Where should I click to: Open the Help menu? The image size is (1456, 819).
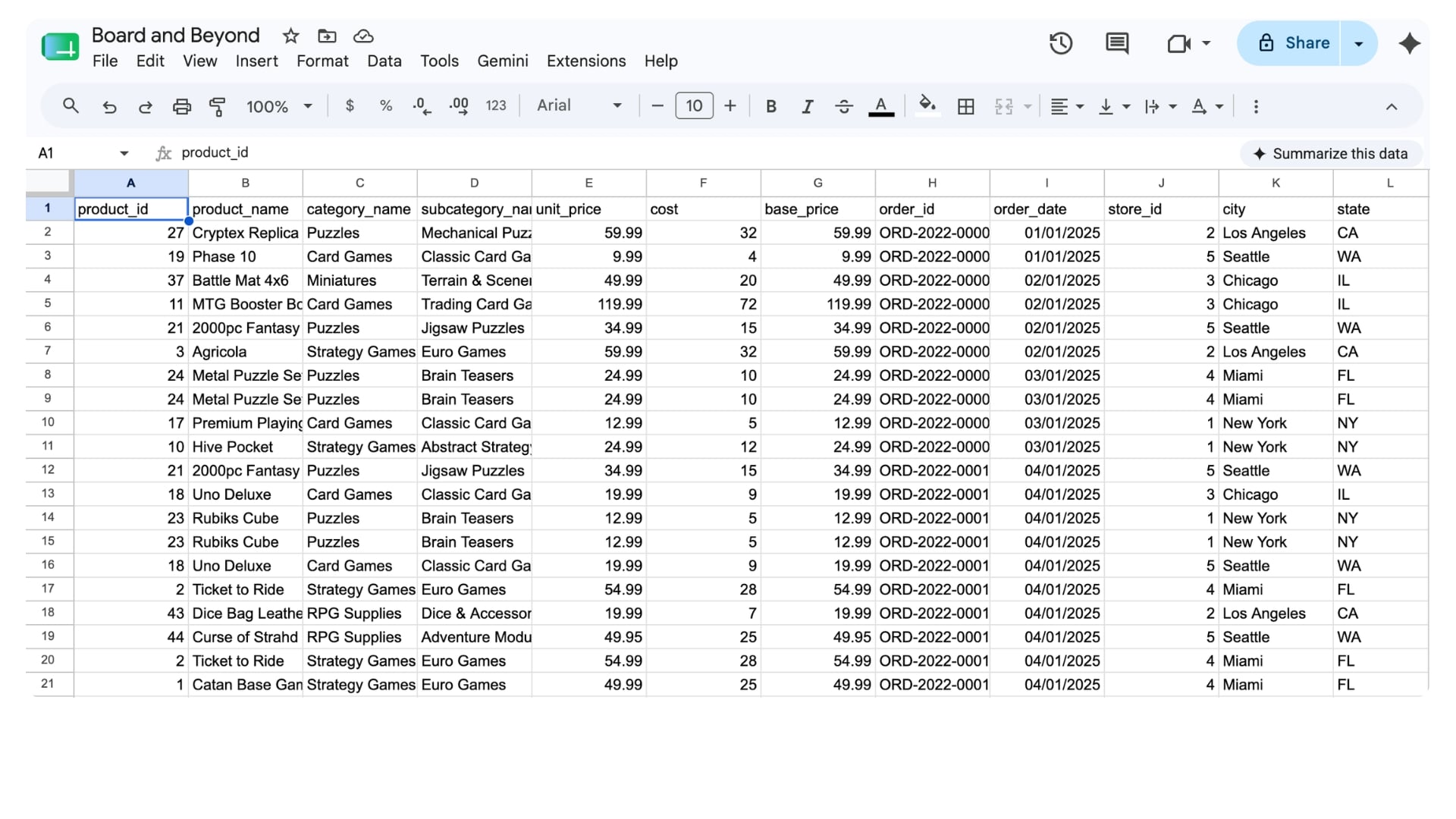(661, 61)
